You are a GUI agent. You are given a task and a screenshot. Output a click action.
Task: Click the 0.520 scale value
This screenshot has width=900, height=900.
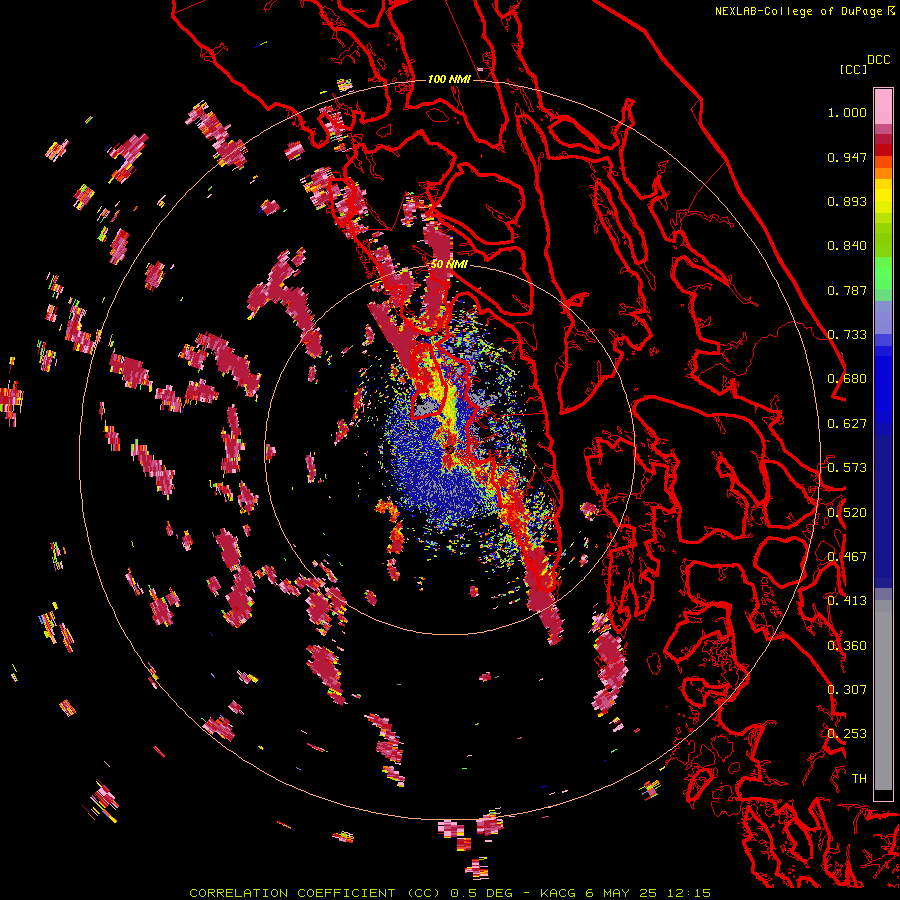click(847, 513)
